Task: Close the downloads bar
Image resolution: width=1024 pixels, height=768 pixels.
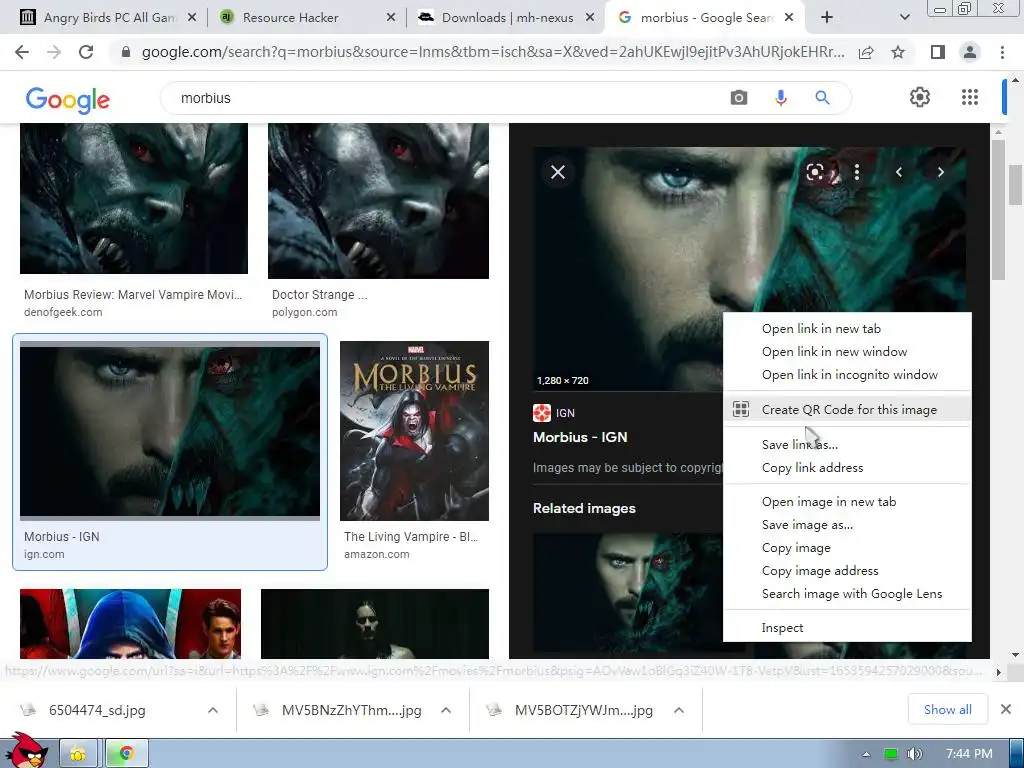Action: (x=1006, y=709)
